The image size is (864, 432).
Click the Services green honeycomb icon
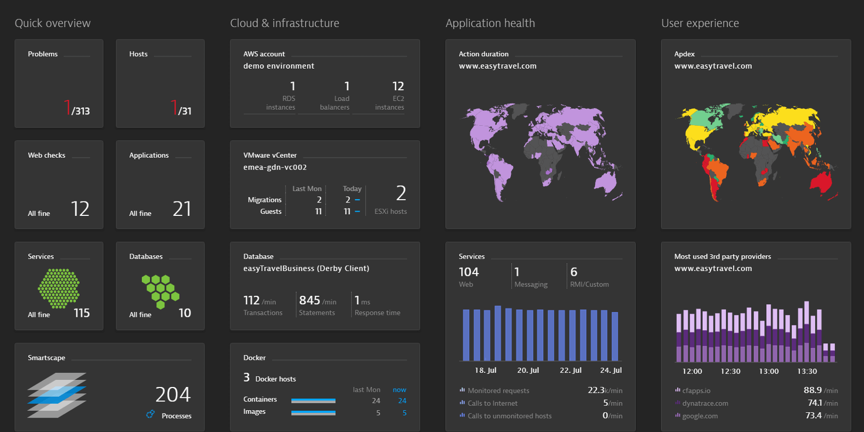coord(59,288)
